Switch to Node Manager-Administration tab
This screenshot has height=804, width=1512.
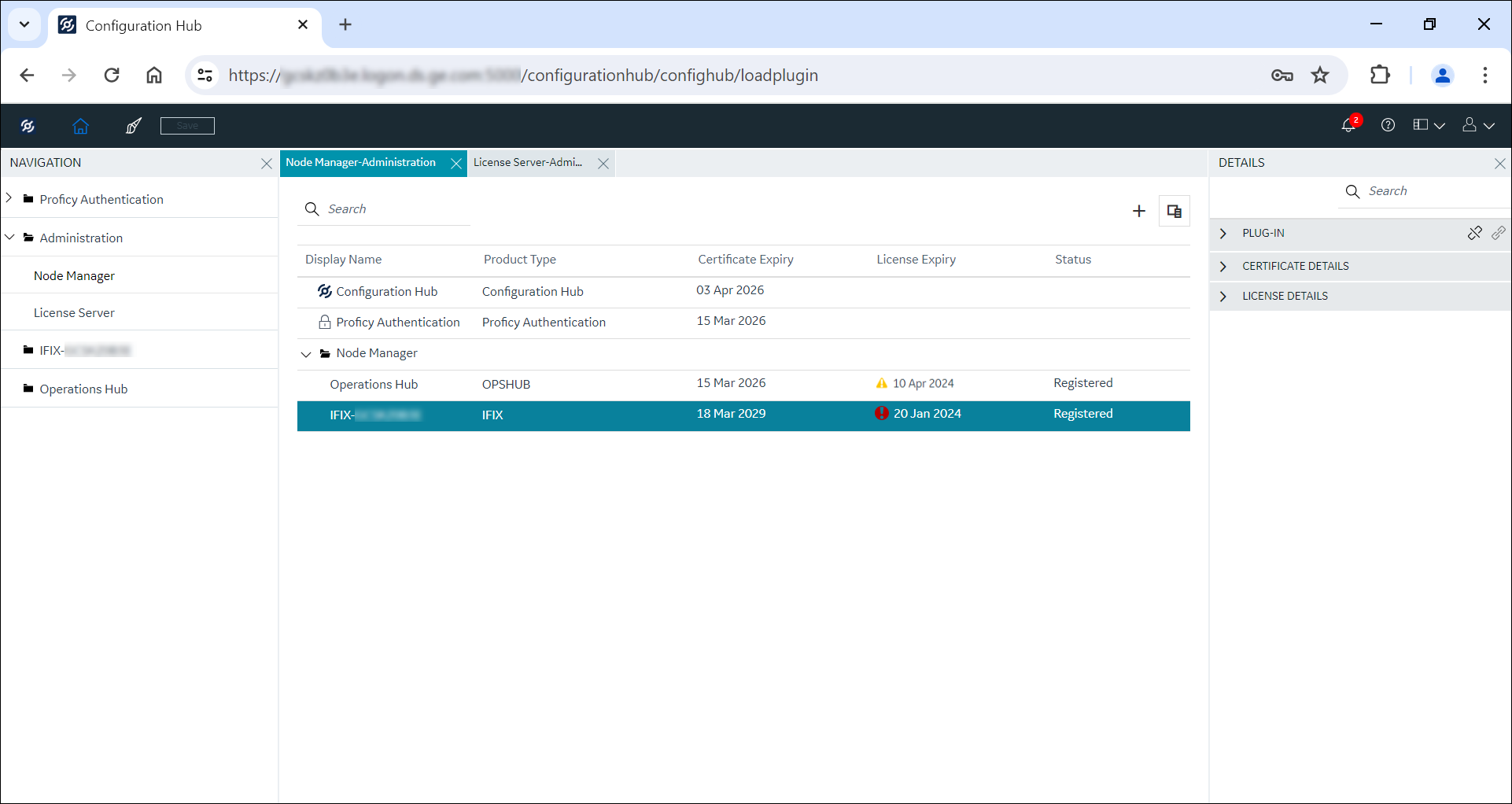coord(360,163)
